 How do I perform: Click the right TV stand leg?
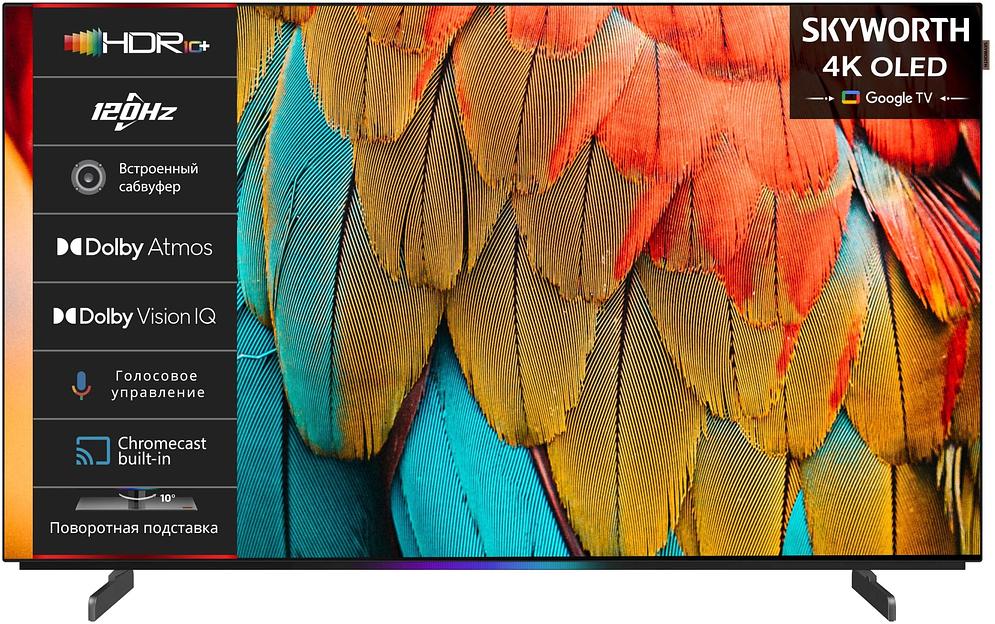pyautogui.click(x=873, y=595)
